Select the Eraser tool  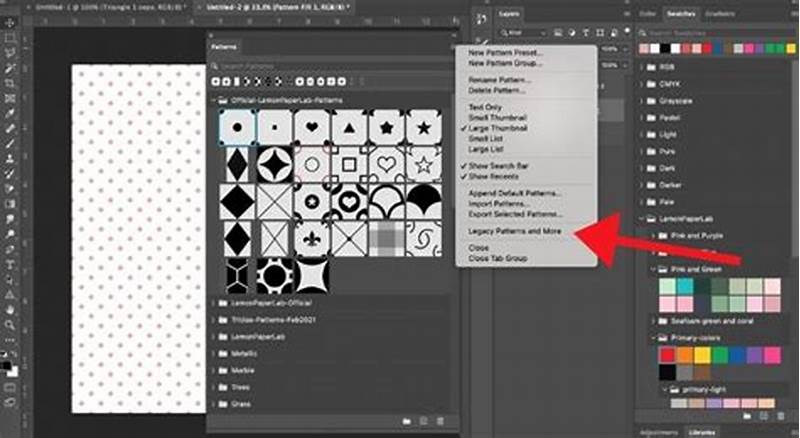pos(10,189)
